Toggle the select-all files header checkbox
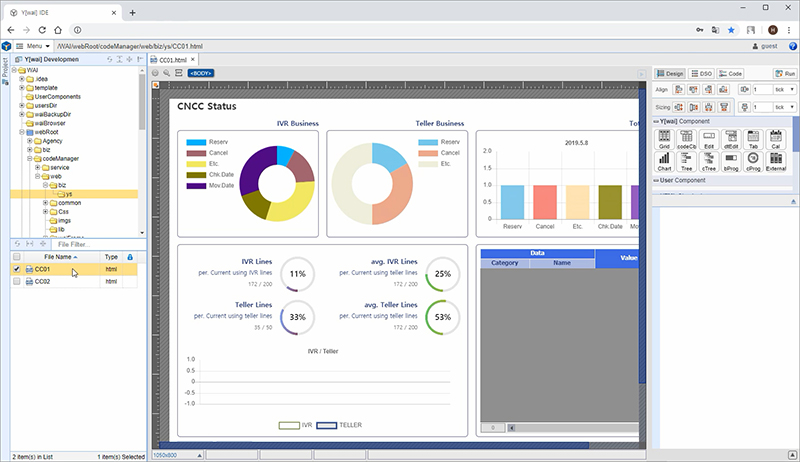The width and height of the screenshot is (800, 462). point(16,257)
